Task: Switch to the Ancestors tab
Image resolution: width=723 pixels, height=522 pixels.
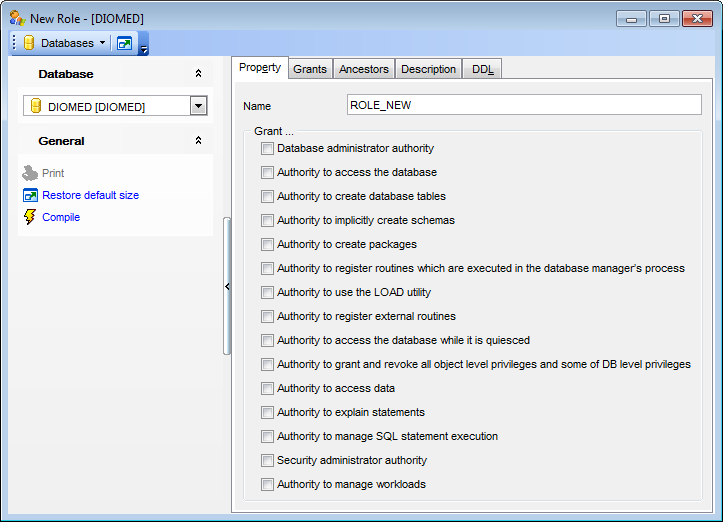Action: coord(364,69)
